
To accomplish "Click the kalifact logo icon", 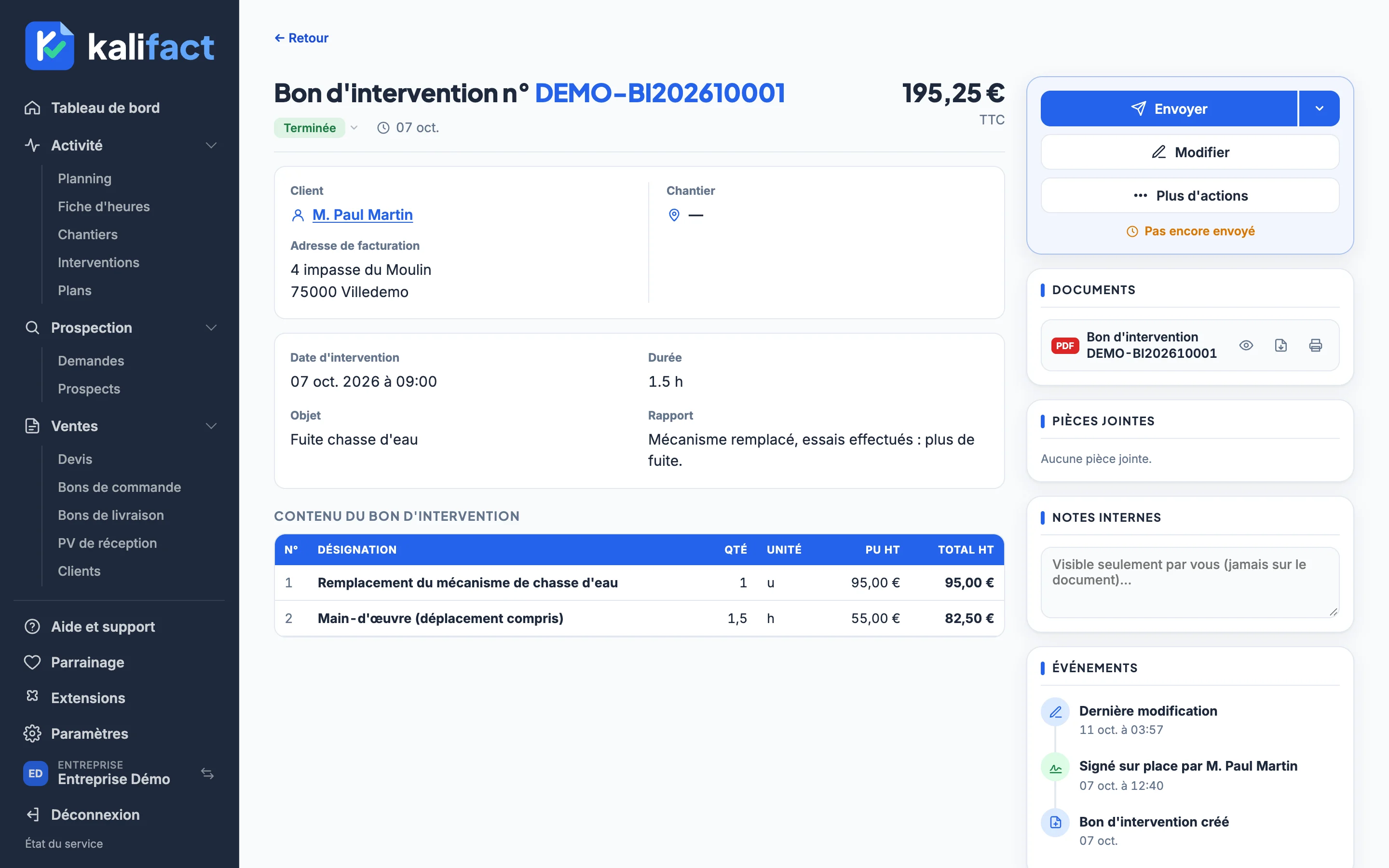I will [x=49, y=46].
